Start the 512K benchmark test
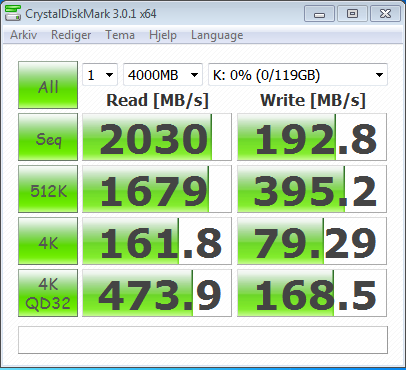406x370 pixels. [48, 189]
